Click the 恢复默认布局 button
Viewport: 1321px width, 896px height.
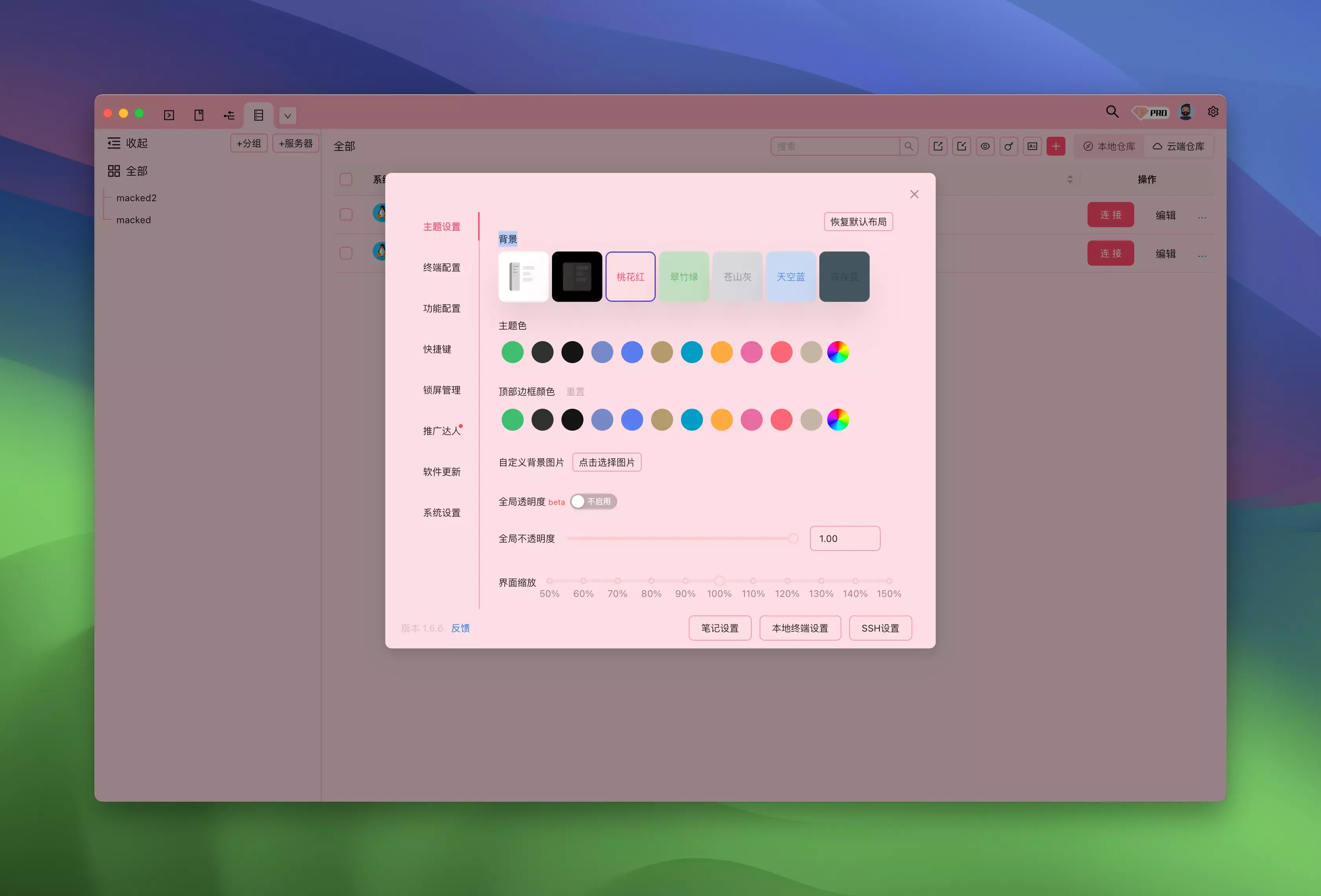(858, 222)
